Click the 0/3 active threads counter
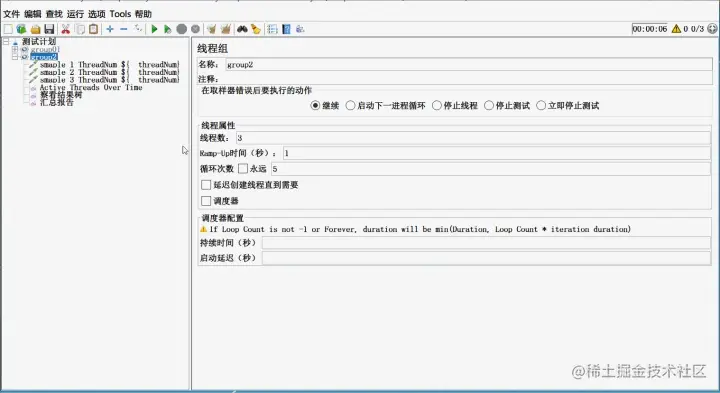Image resolution: width=720 pixels, height=393 pixels. point(697,28)
